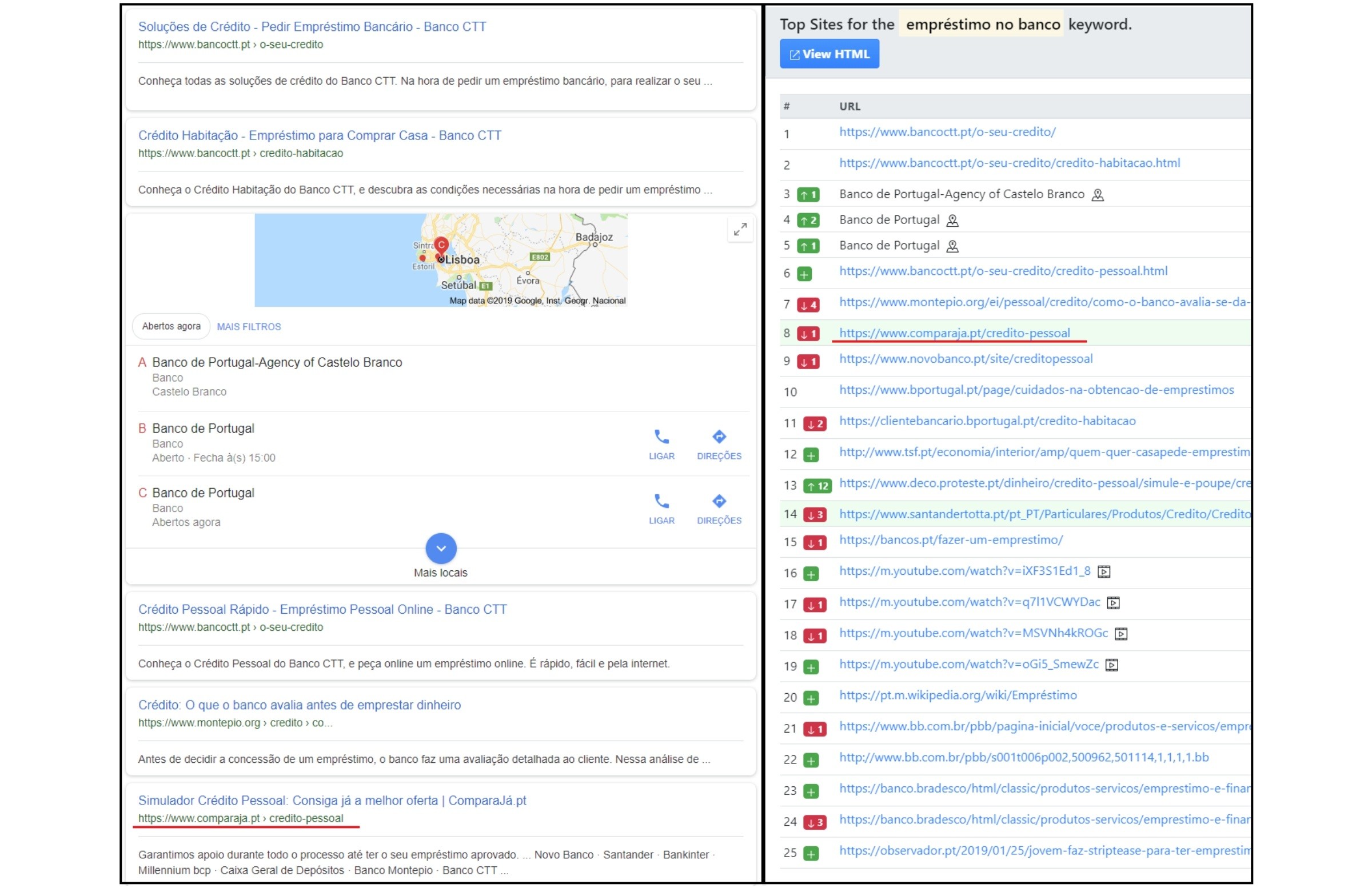Viewport: 1372px width, 888px height.
Task: Click the URL column header
Action: point(849,107)
